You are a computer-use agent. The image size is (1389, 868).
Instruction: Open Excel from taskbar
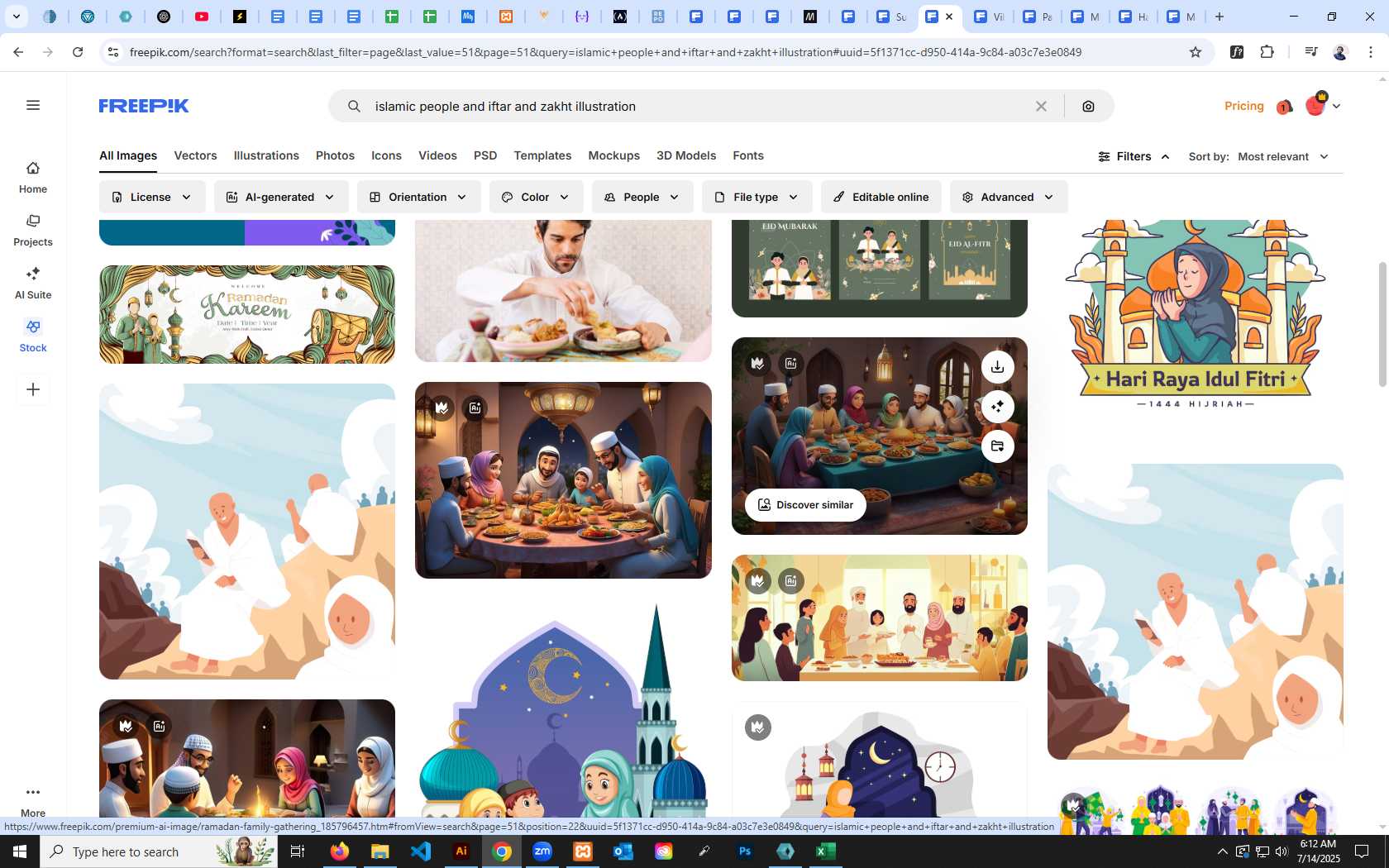[825, 851]
